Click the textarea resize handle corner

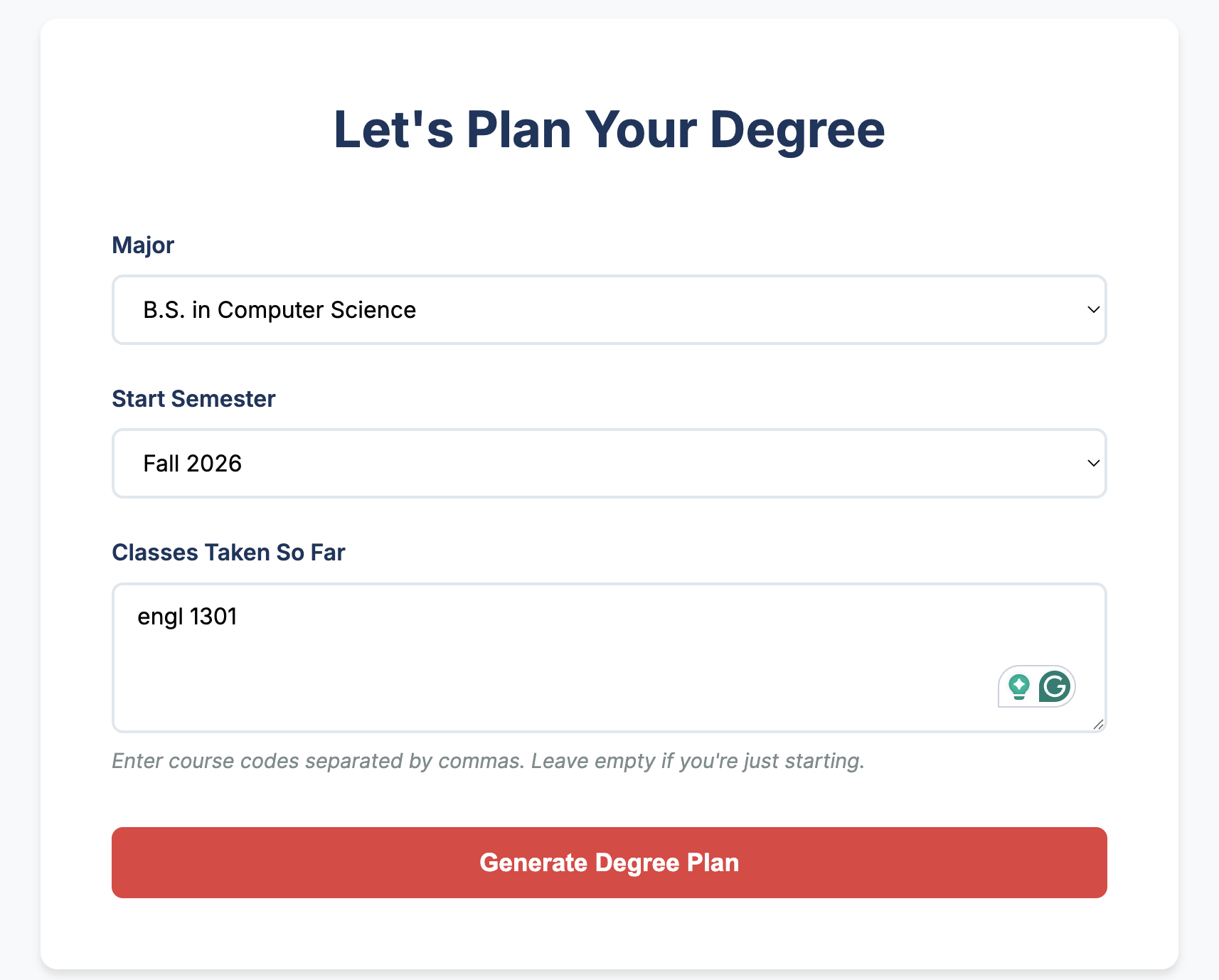tap(1098, 724)
